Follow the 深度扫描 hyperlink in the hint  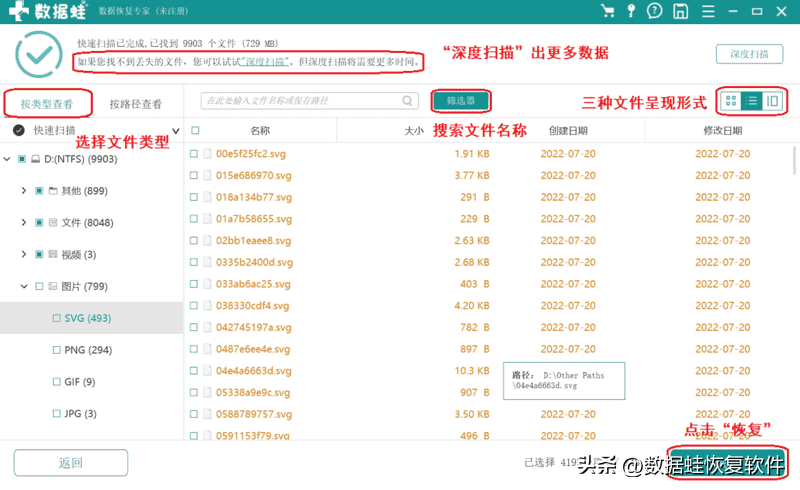[265, 62]
